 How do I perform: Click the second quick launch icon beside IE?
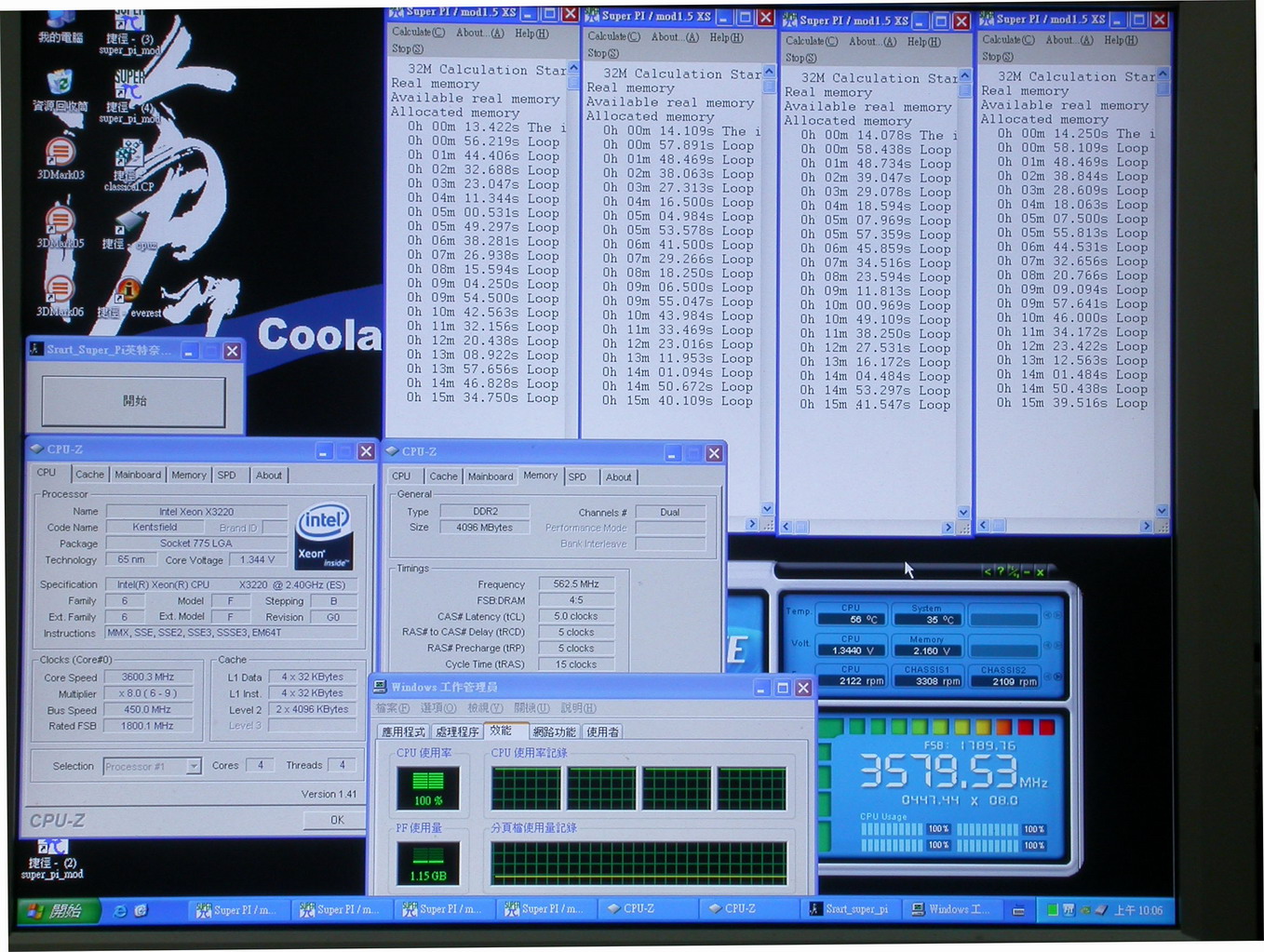(x=141, y=911)
